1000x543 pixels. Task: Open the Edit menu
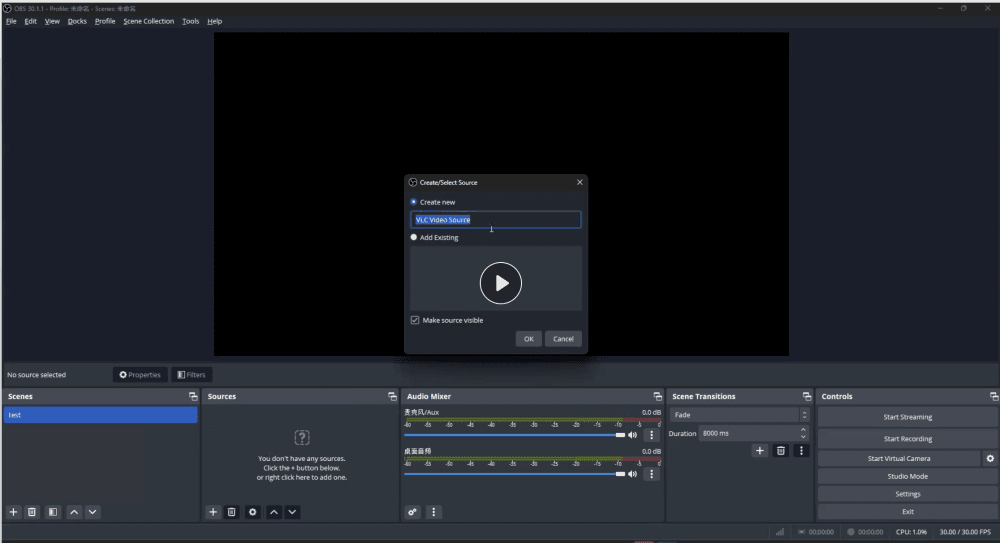(x=31, y=21)
